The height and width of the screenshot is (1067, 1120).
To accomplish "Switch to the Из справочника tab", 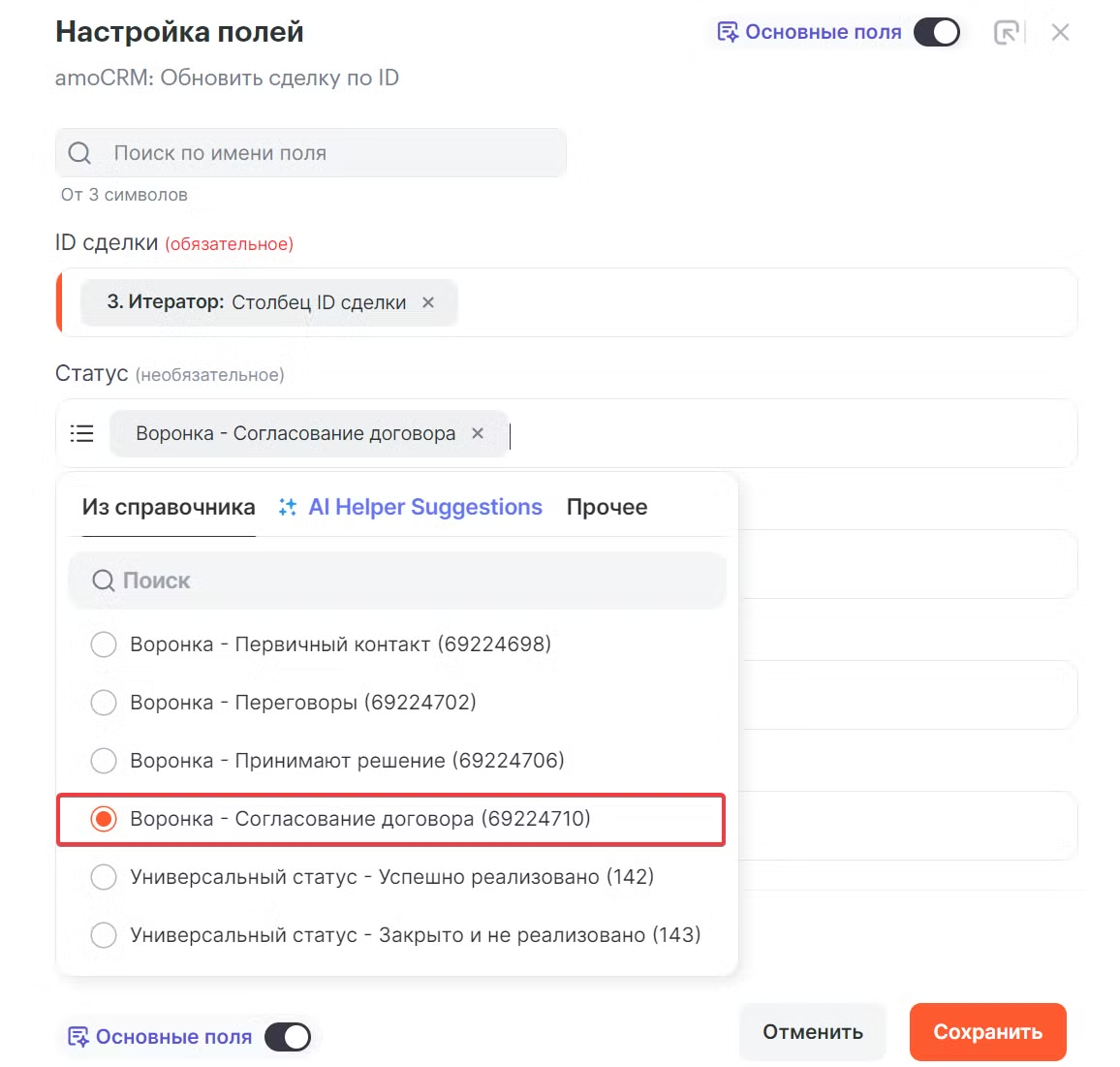I will pyautogui.click(x=169, y=507).
